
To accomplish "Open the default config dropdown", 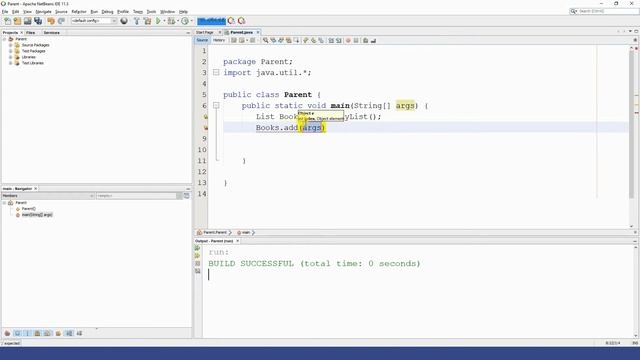I will (x=94, y=21).
